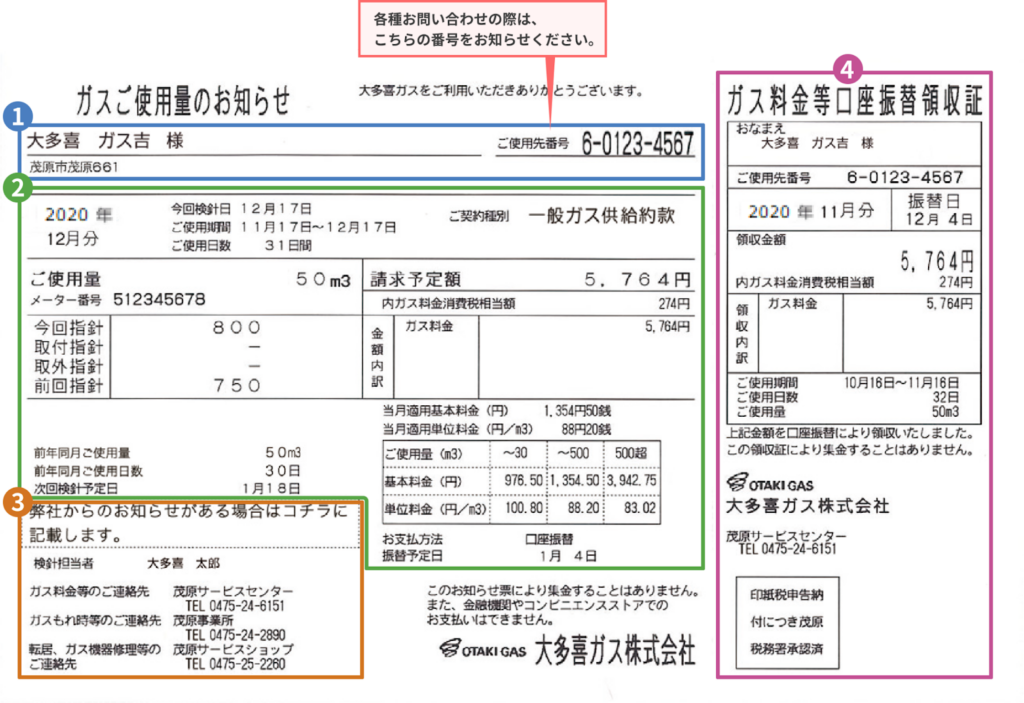Select unit charge 88円20銭

coord(586,429)
